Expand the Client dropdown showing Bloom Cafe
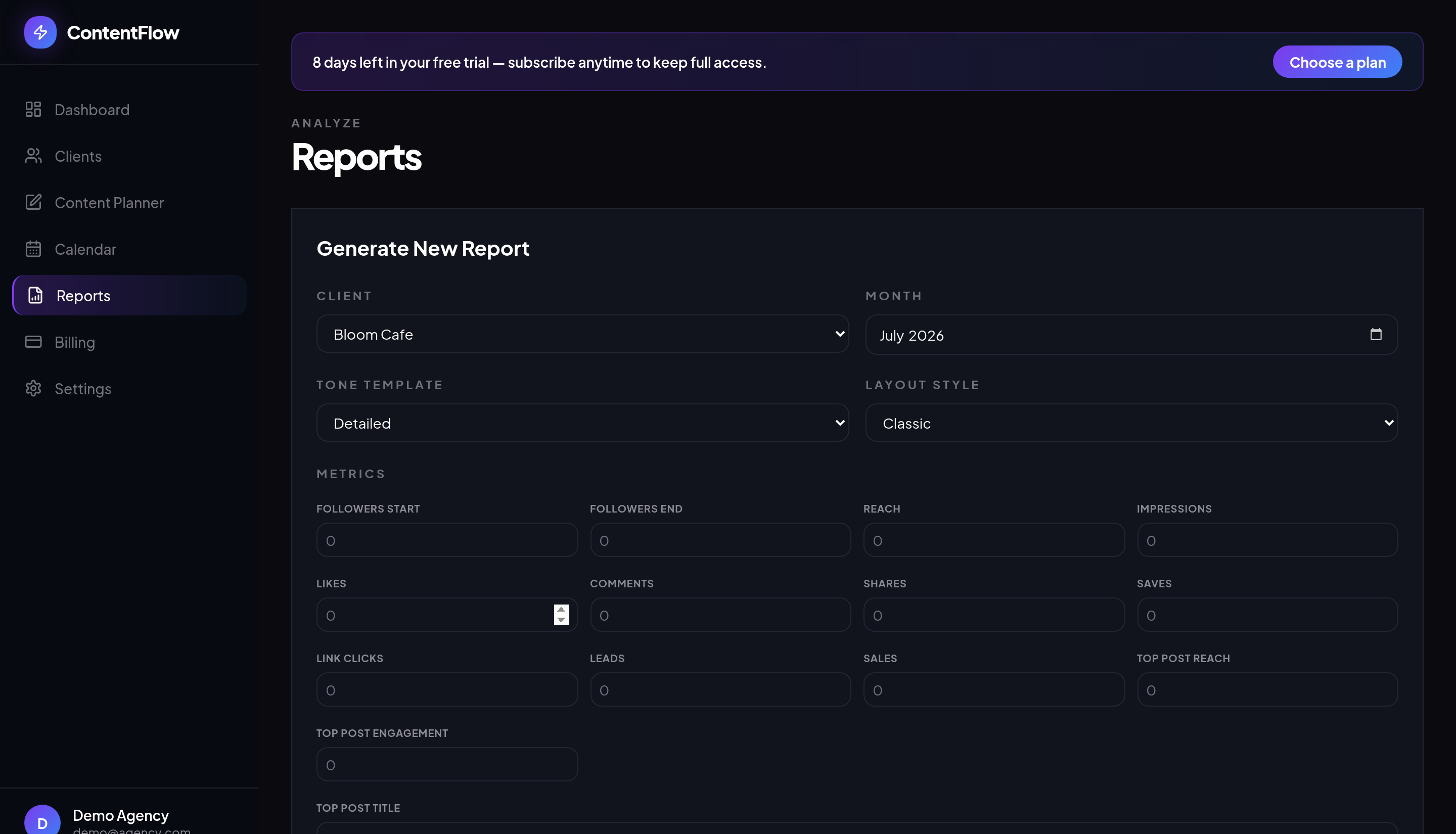Image resolution: width=1456 pixels, height=834 pixels. (x=582, y=334)
